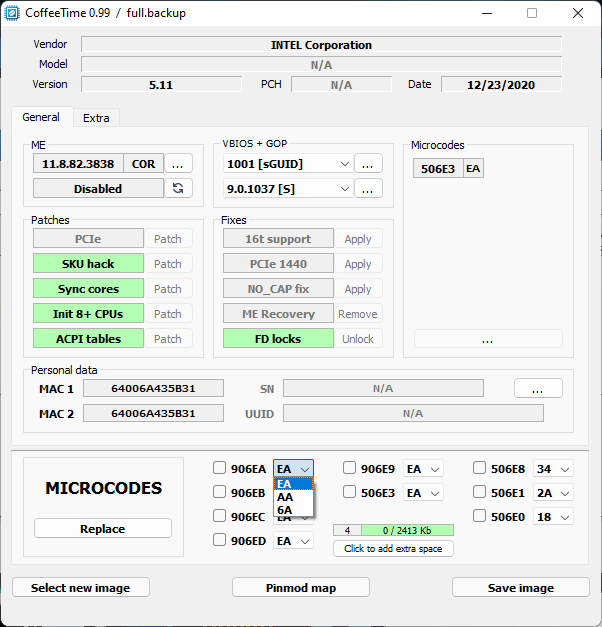The image size is (602, 627).
Task: Click Select new image button
Action: tap(81, 587)
